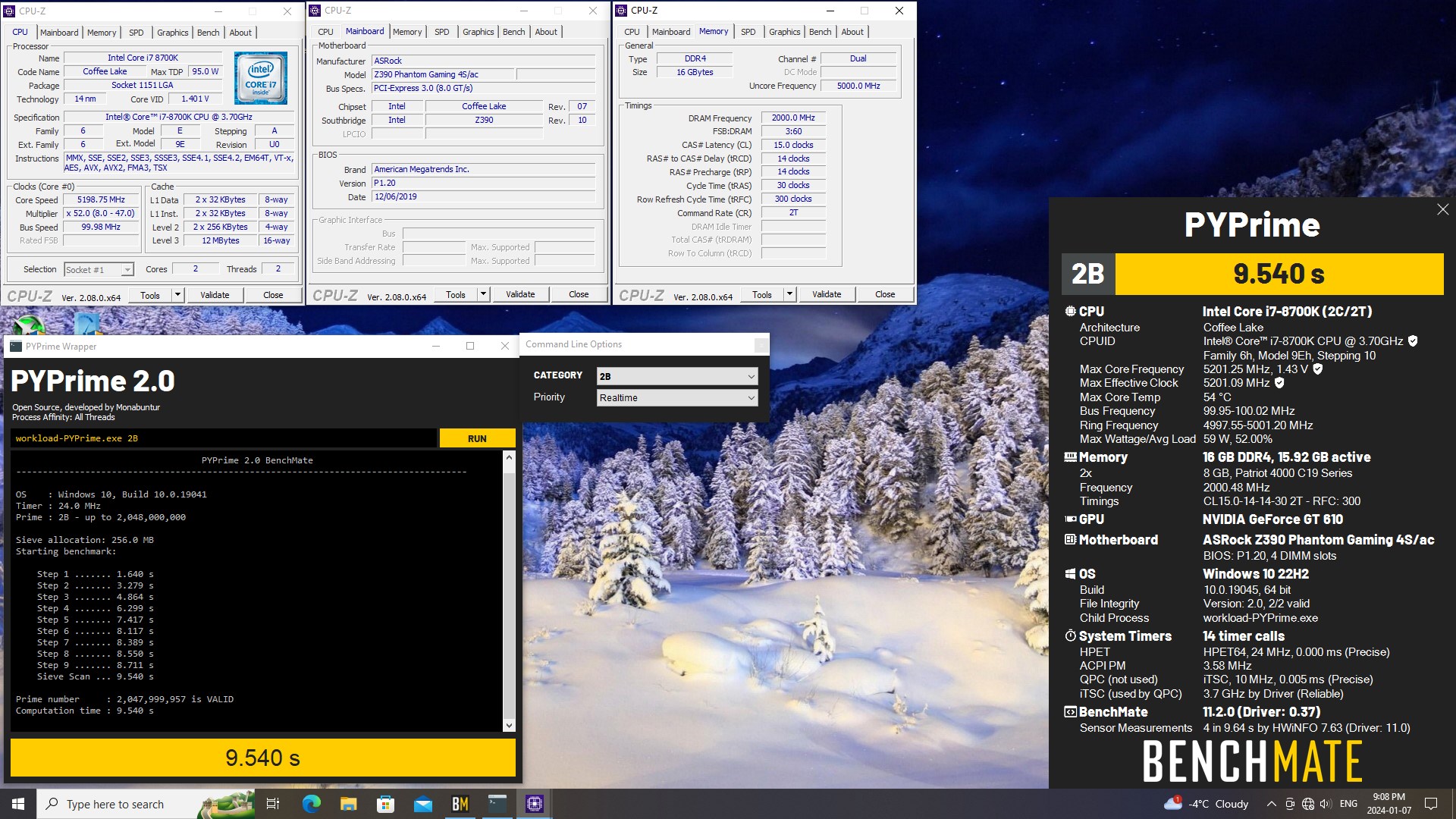
Task: Click the yellow RUN button in PYPrime
Action: 477,438
